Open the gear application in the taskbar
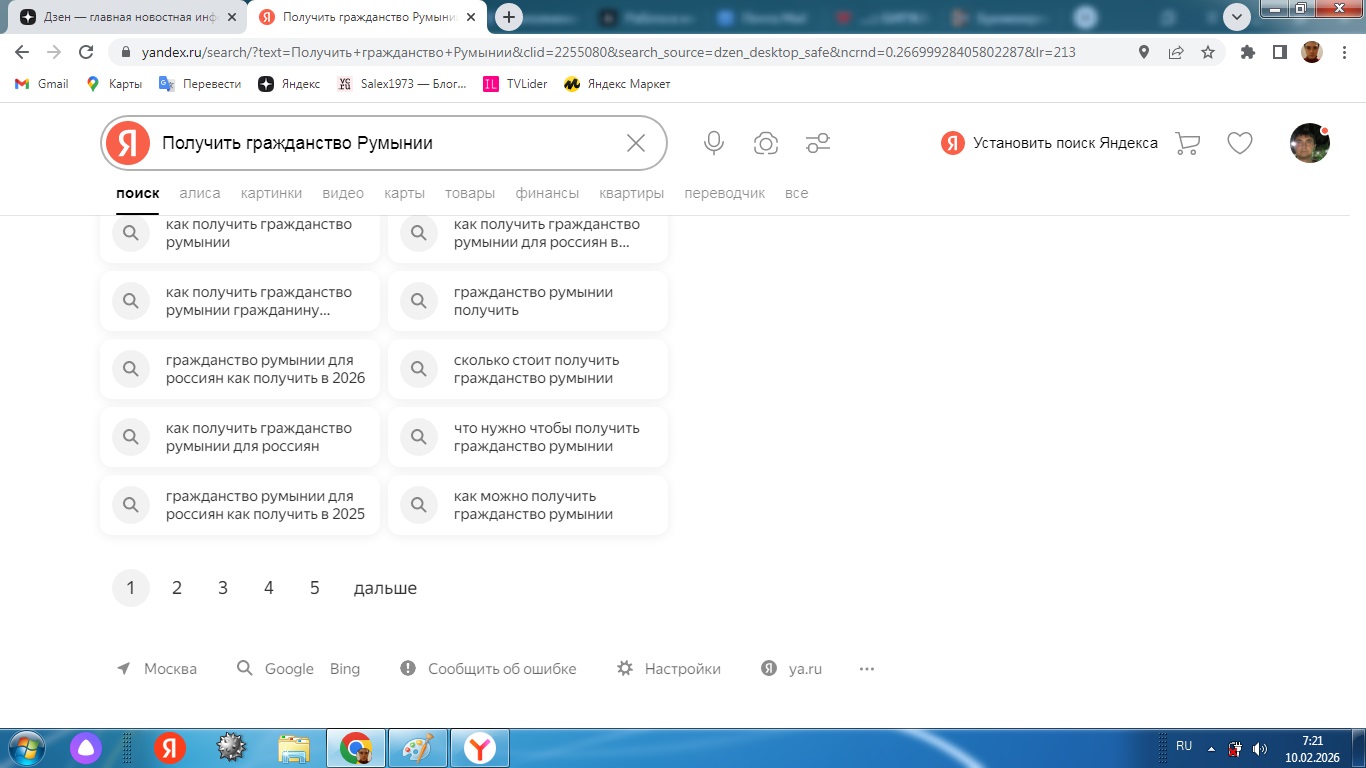This screenshot has width=1366, height=768. pos(232,748)
